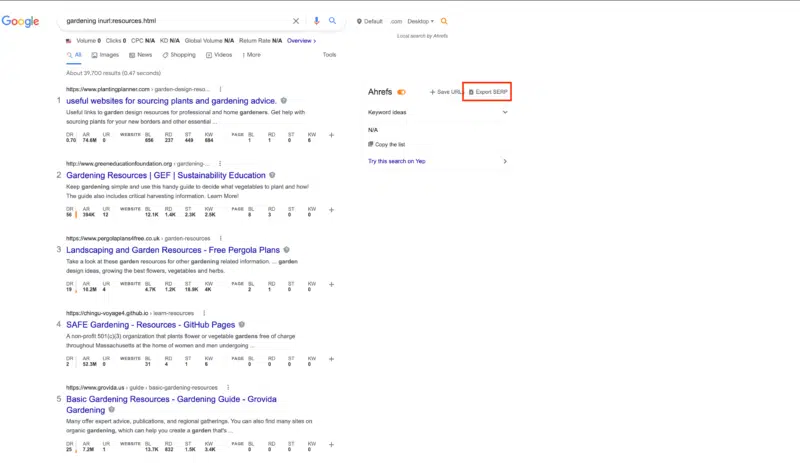The height and width of the screenshot is (463, 800).
Task: Click plus icon on plantingplanner metrics row
Action: 331,135
